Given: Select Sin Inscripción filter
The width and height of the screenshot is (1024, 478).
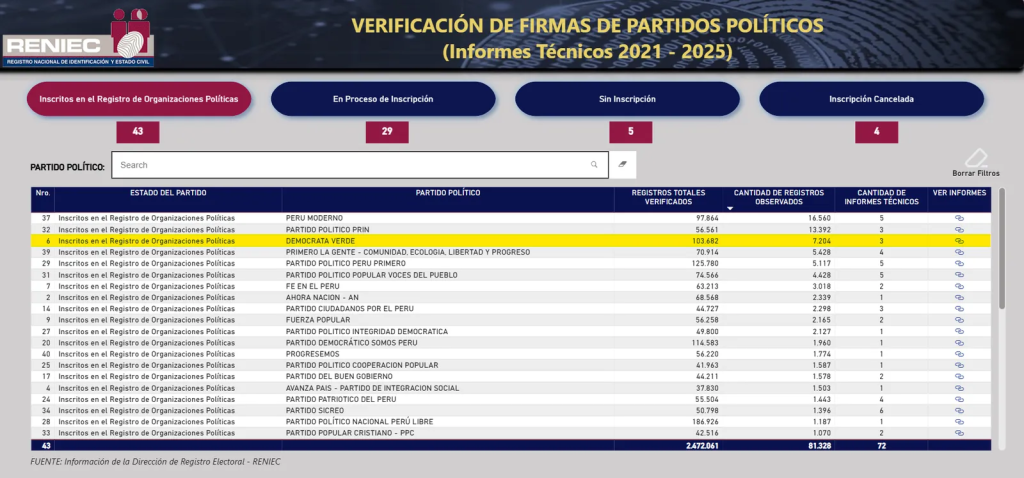Looking at the screenshot, I should coord(627,99).
